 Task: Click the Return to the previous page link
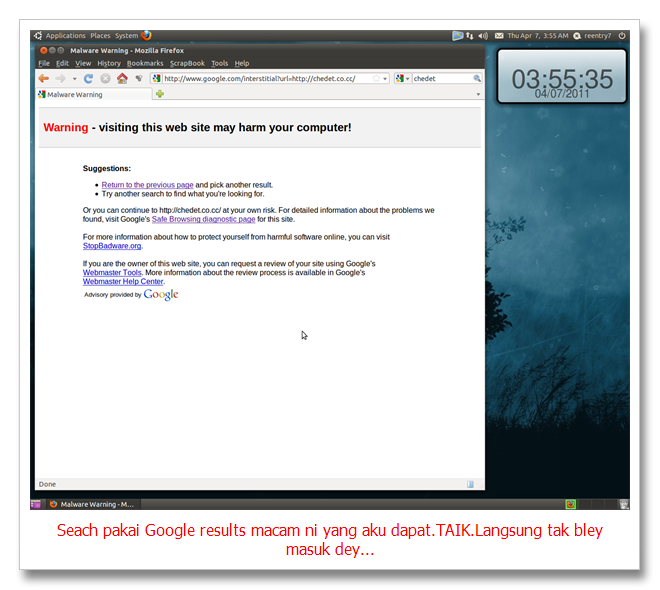147,185
